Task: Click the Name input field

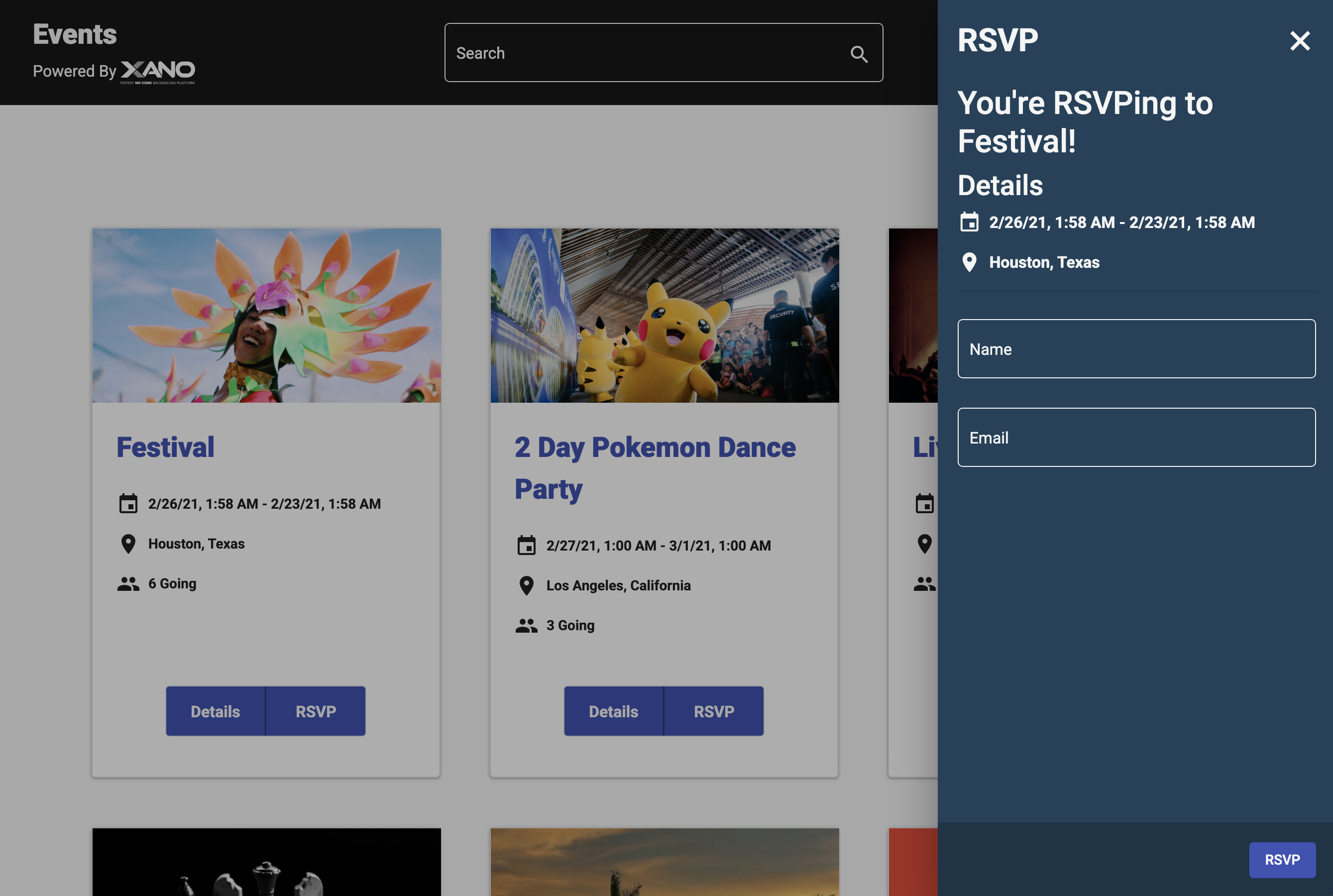Action: pyautogui.click(x=1136, y=348)
